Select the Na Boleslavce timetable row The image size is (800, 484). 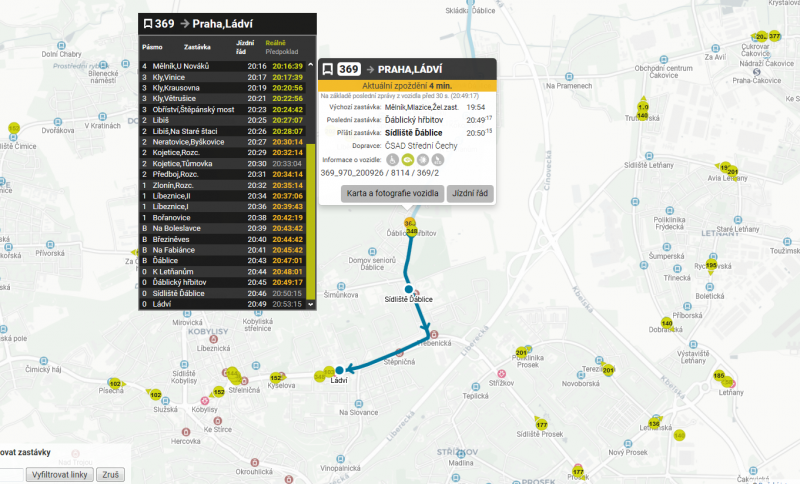222,228
